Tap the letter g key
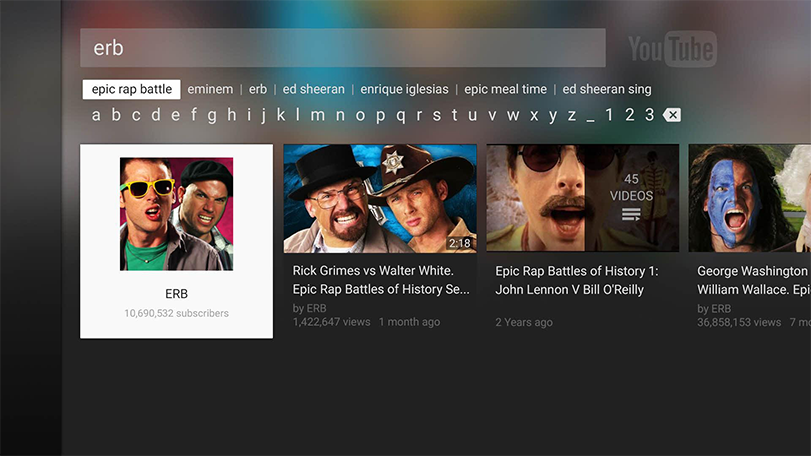 [212, 116]
